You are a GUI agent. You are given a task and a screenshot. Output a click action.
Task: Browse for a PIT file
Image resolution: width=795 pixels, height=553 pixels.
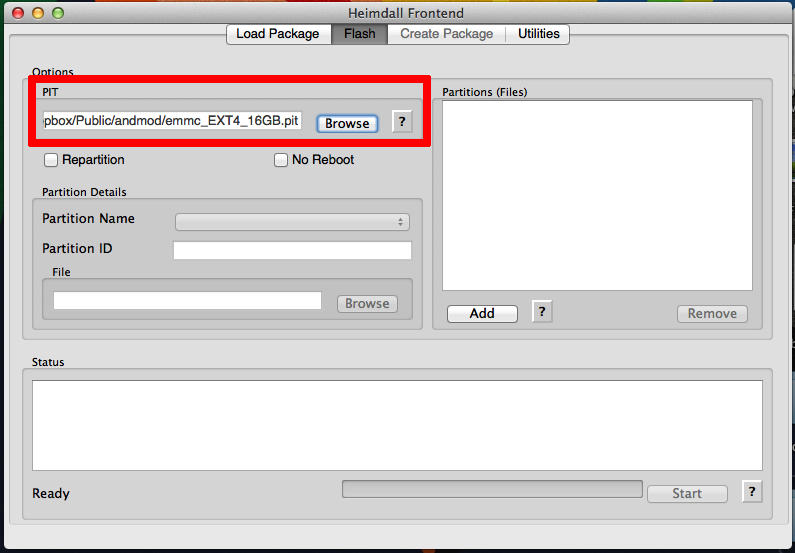(347, 124)
